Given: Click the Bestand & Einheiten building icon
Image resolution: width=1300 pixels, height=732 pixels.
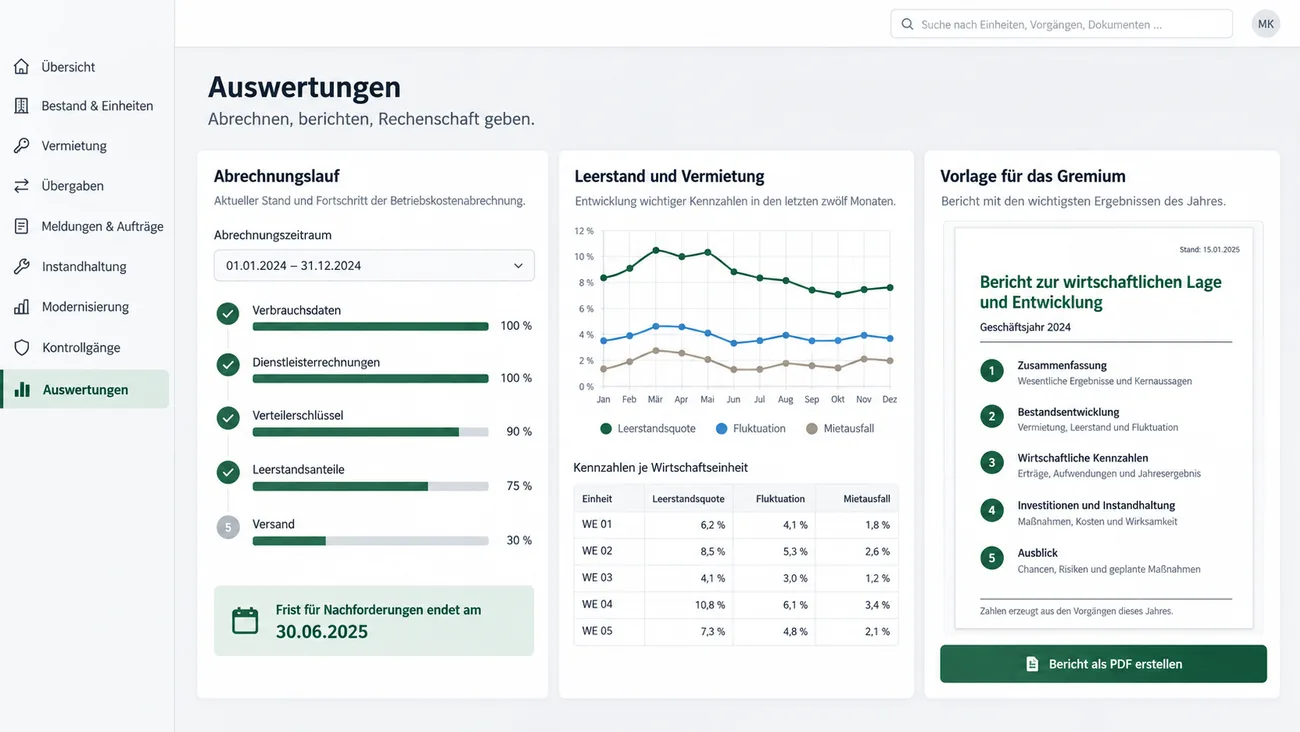Looking at the screenshot, I should (x=21, y=106).
